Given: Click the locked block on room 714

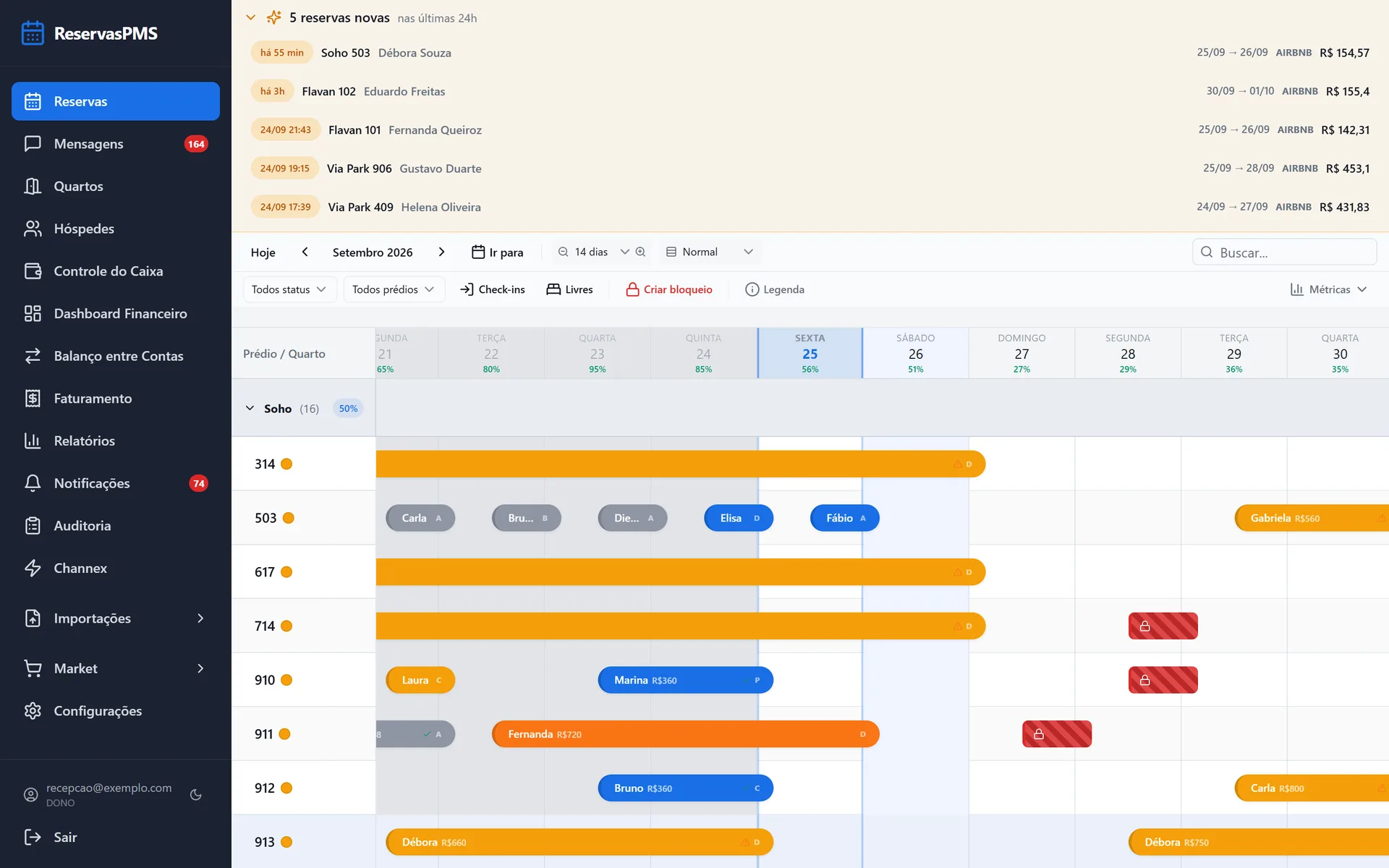Looking at the screenshot, I should (x=1163, y=626).
